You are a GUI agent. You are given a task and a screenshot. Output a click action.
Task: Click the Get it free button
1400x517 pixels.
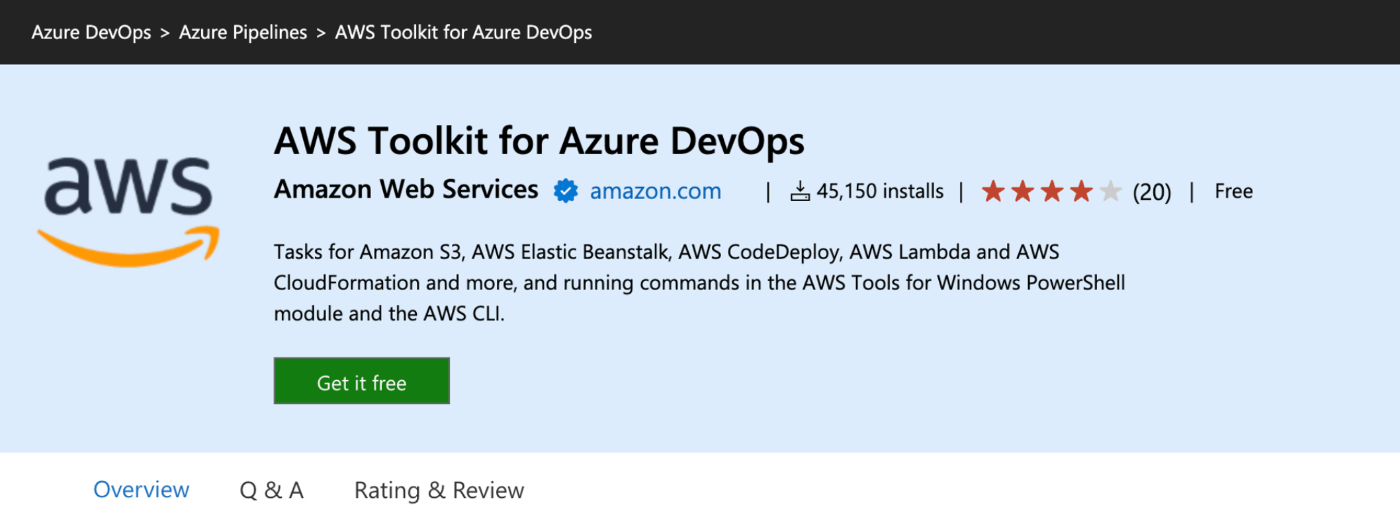click(362, 381)
